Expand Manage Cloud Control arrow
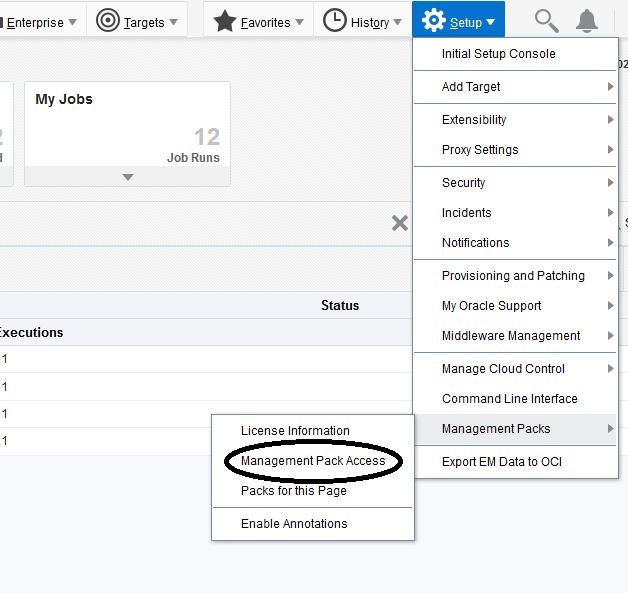The image size is (628, 593). click(x=610, y=368)
